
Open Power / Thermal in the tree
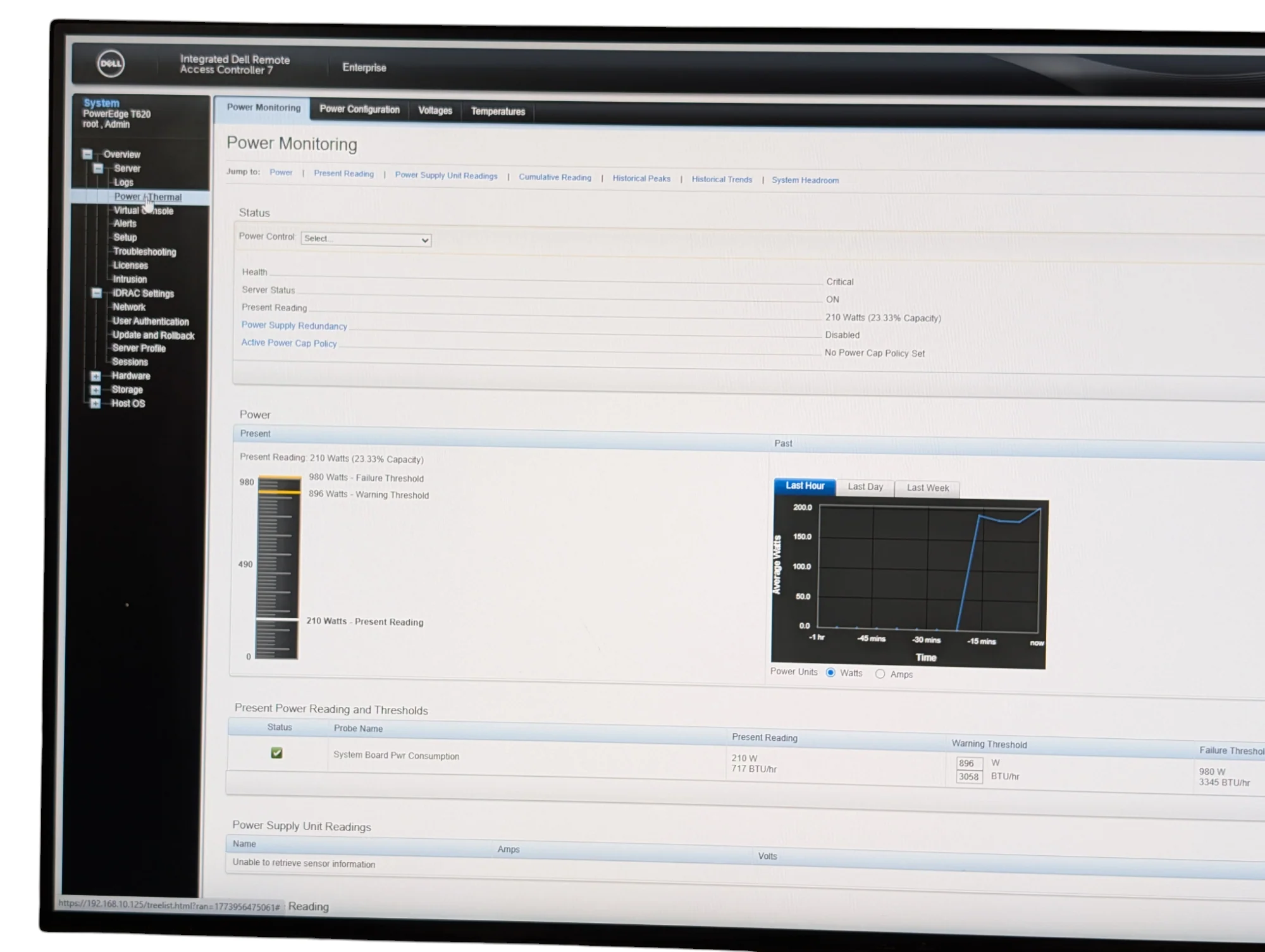(147, 197)
